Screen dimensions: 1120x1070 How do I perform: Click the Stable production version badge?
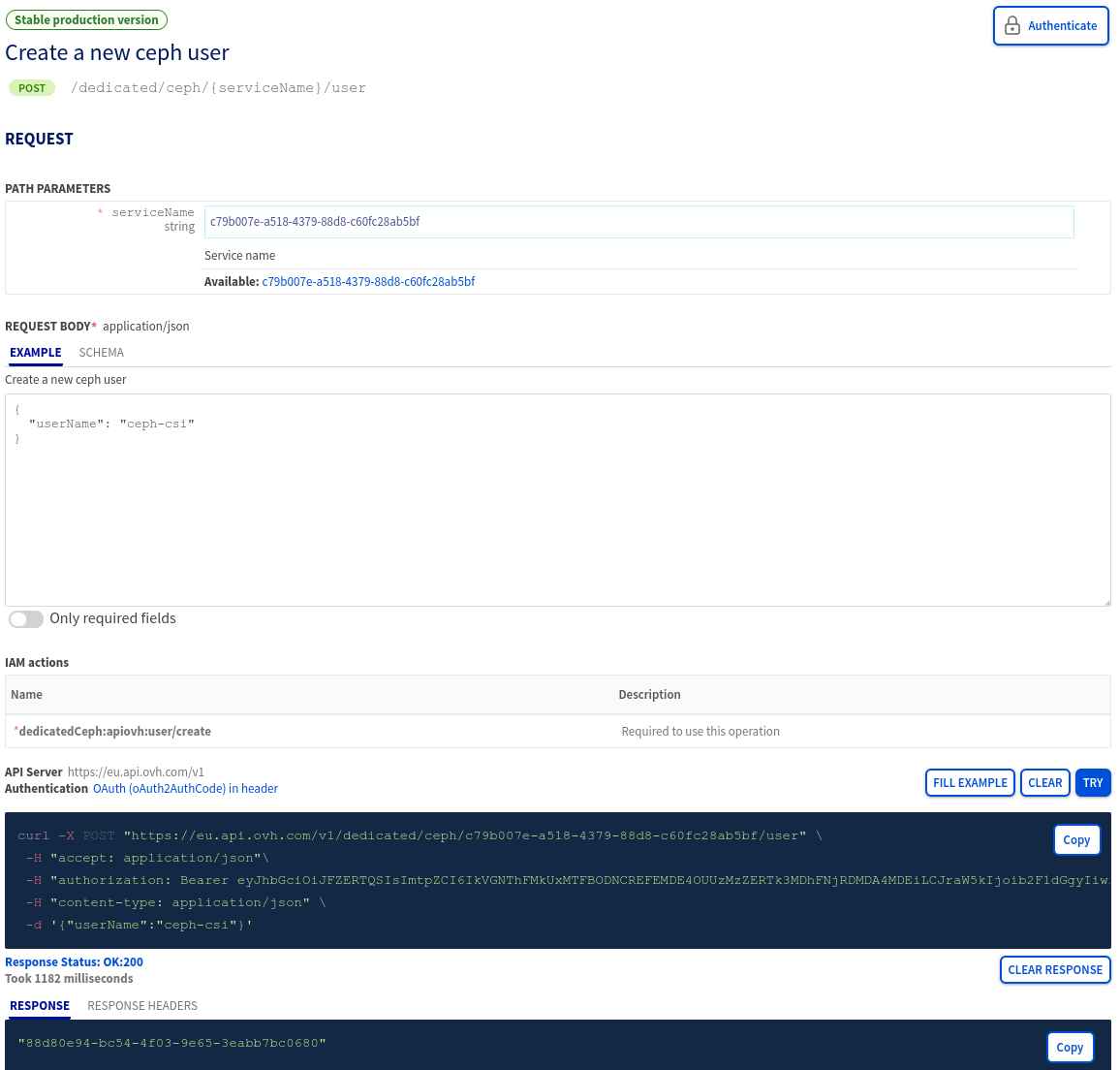(x=86, y=19)
